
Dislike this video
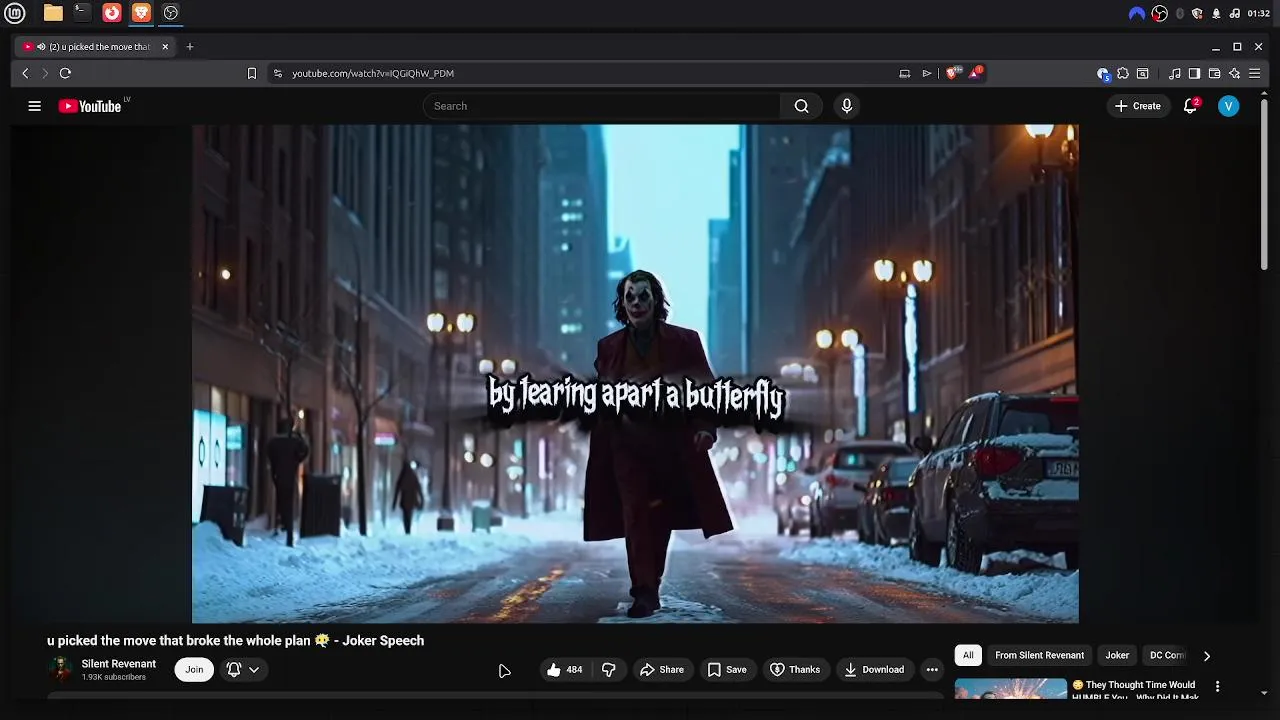point(608,670)
